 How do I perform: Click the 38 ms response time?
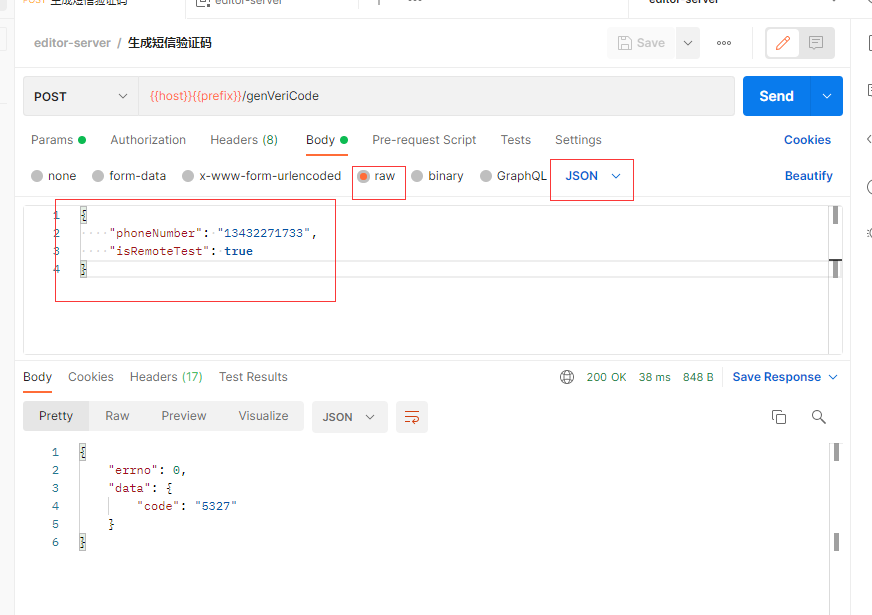coord(654,377)
